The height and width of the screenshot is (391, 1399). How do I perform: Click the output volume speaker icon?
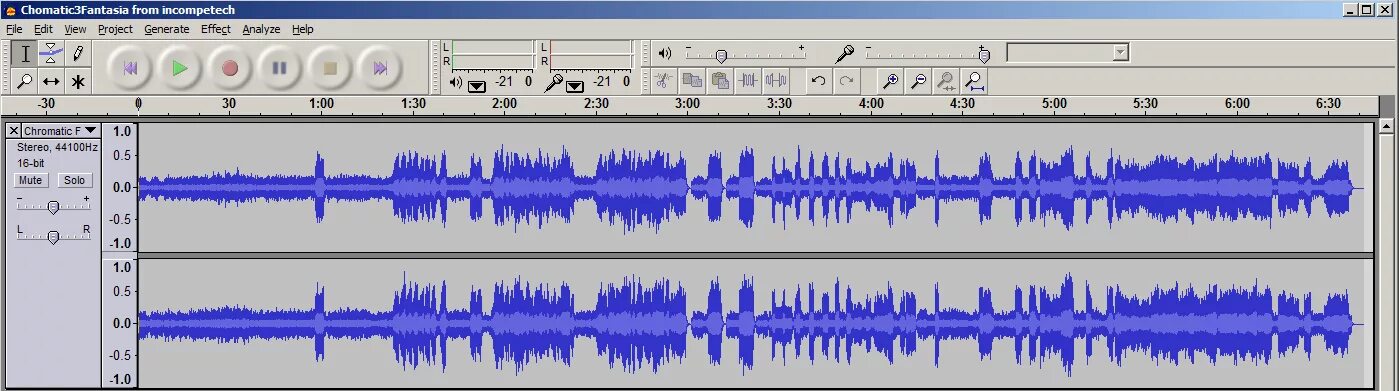pyautogui.click(x=666, y=53)
